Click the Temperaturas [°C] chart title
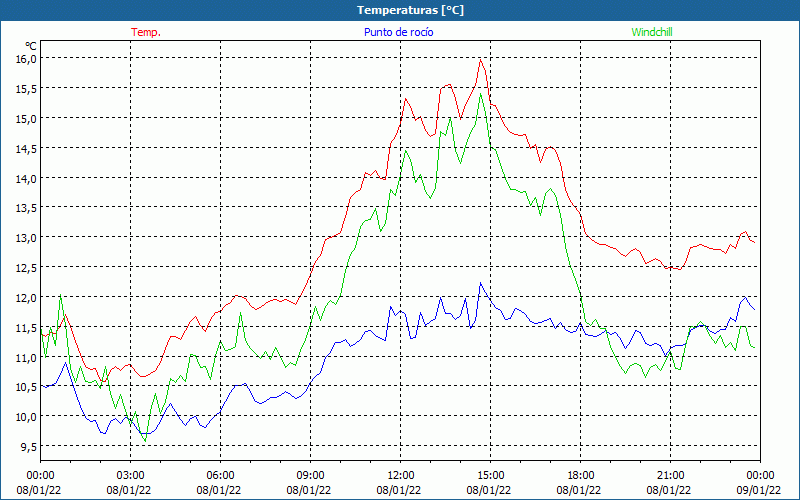The width and height of the screenshot is (800, 500). [410, 10]
